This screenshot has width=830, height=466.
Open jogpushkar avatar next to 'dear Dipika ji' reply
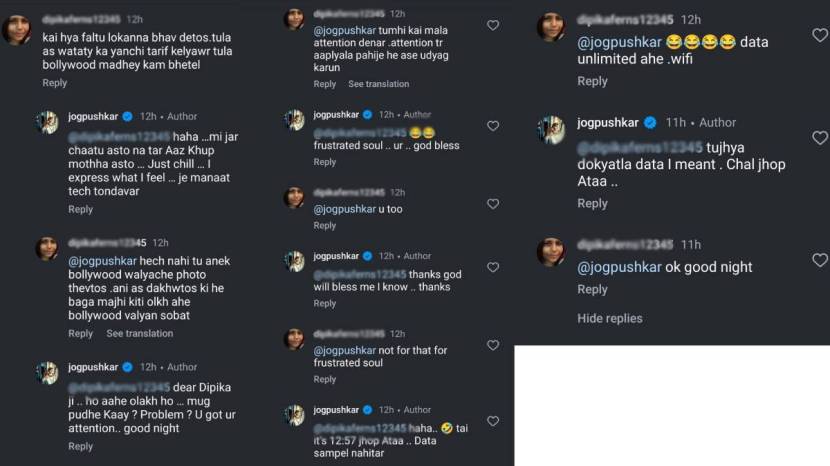click(x=47, y=373)
